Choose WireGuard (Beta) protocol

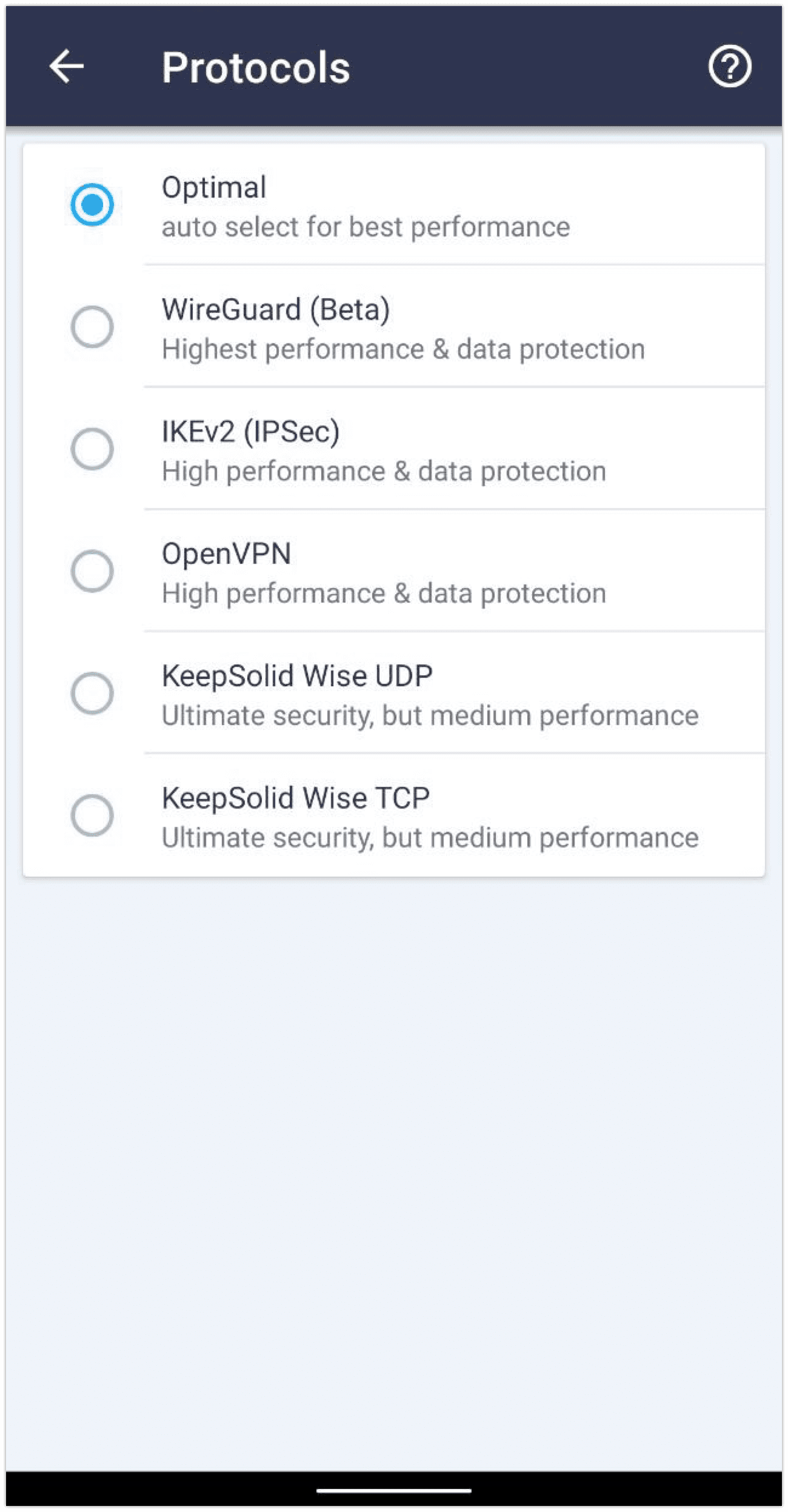pos(93,326)
